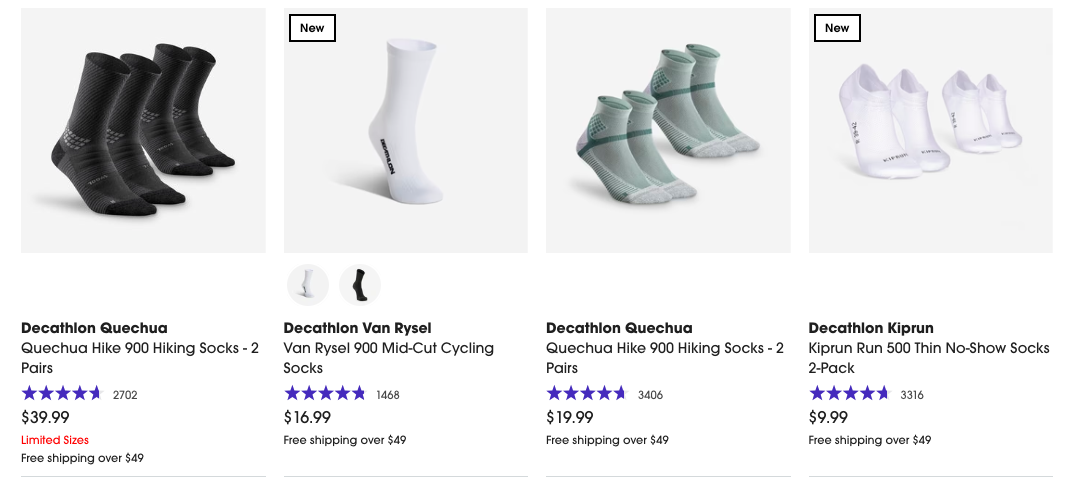
Task: Click the star rating with 2702 reviews
Action: pyautogui.click(x=62, y=394)
